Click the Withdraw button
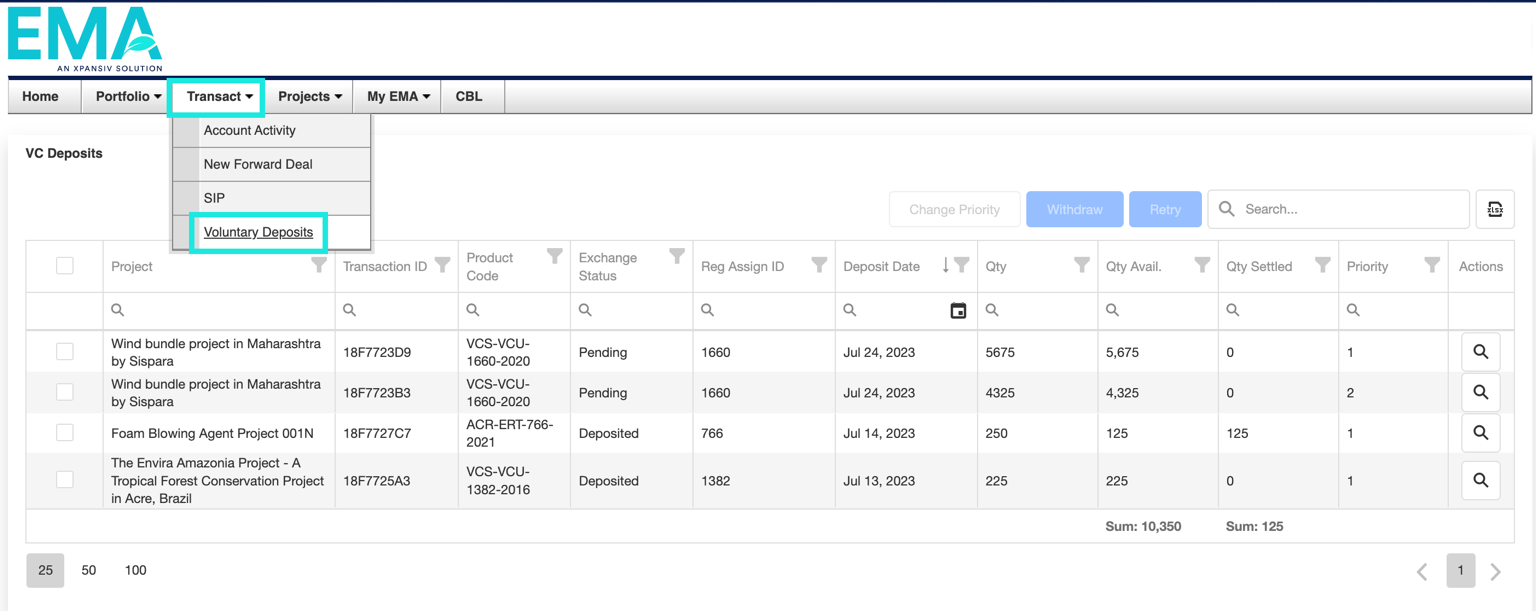1536x611 pixels. (x=1074, y=209)
